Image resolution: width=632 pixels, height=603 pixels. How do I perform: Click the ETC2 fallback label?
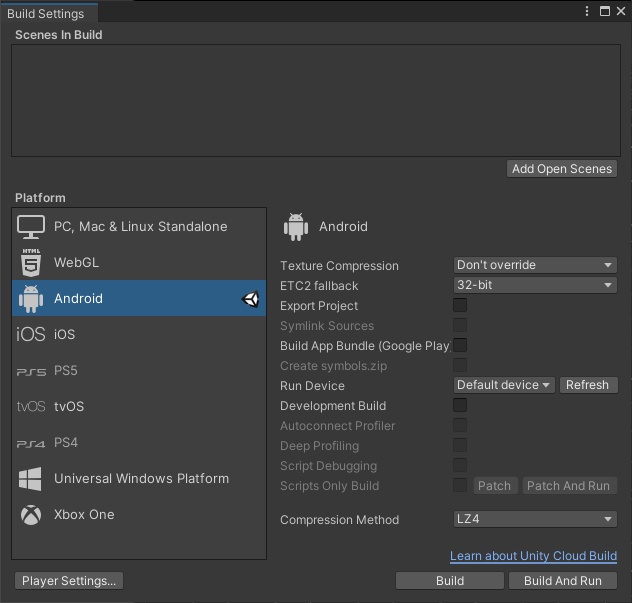(x=319, y=286)
